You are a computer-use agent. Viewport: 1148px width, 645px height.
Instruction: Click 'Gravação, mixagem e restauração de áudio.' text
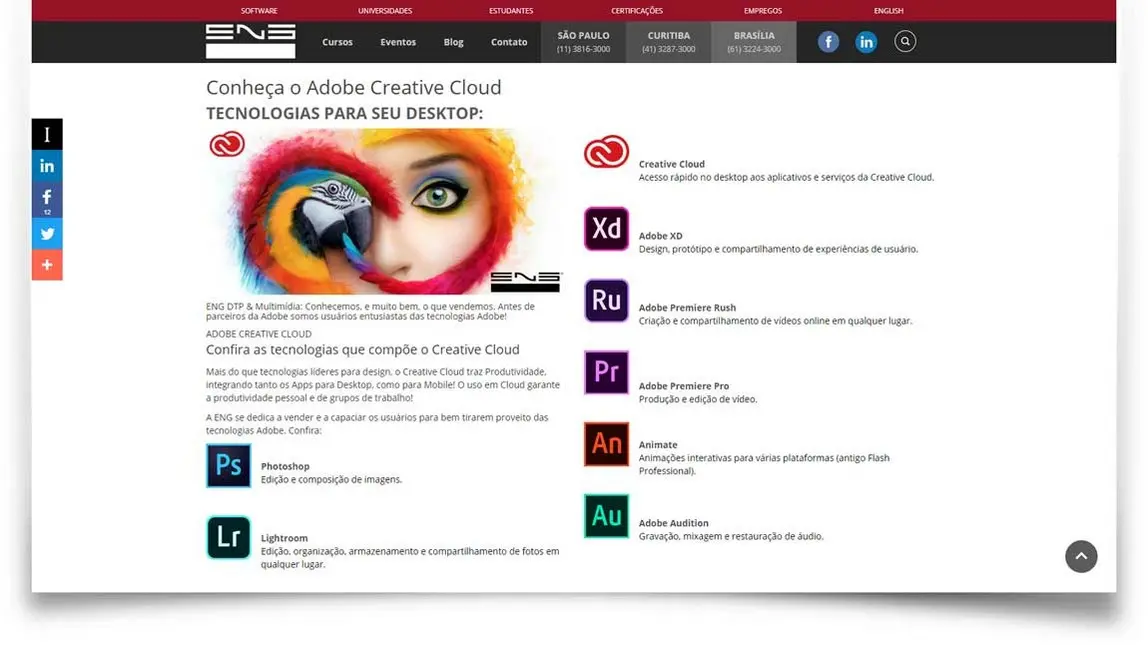click(731, 537)
